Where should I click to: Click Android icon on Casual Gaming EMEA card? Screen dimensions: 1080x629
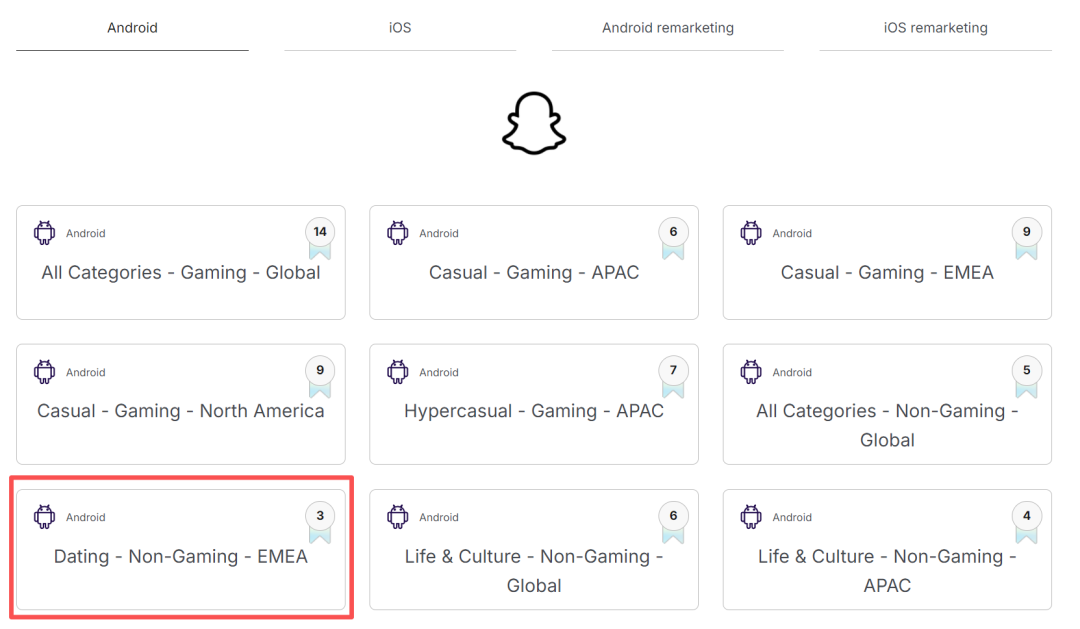point(751,233)
